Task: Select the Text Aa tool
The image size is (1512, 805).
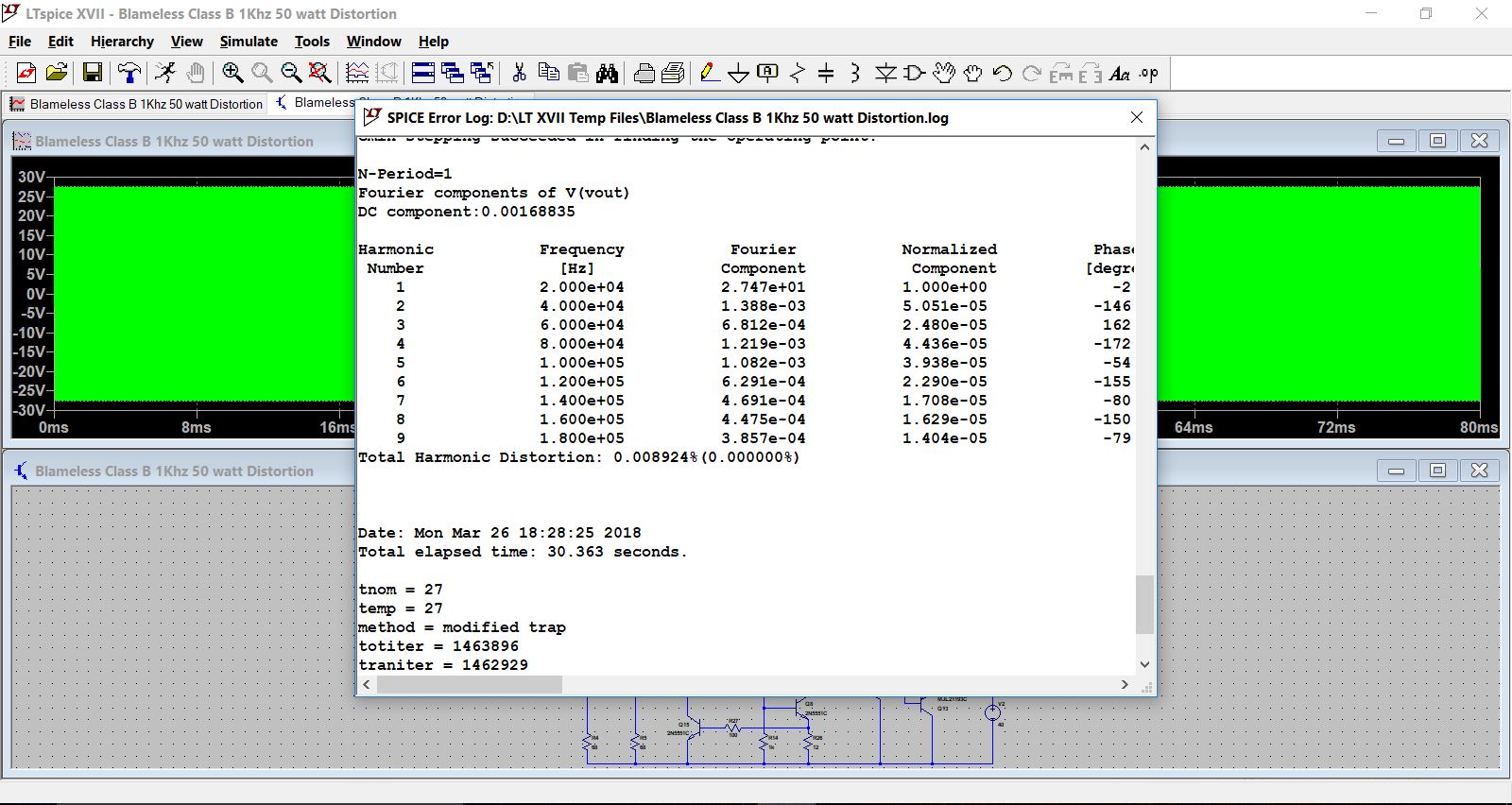Action: point(1120,73)
